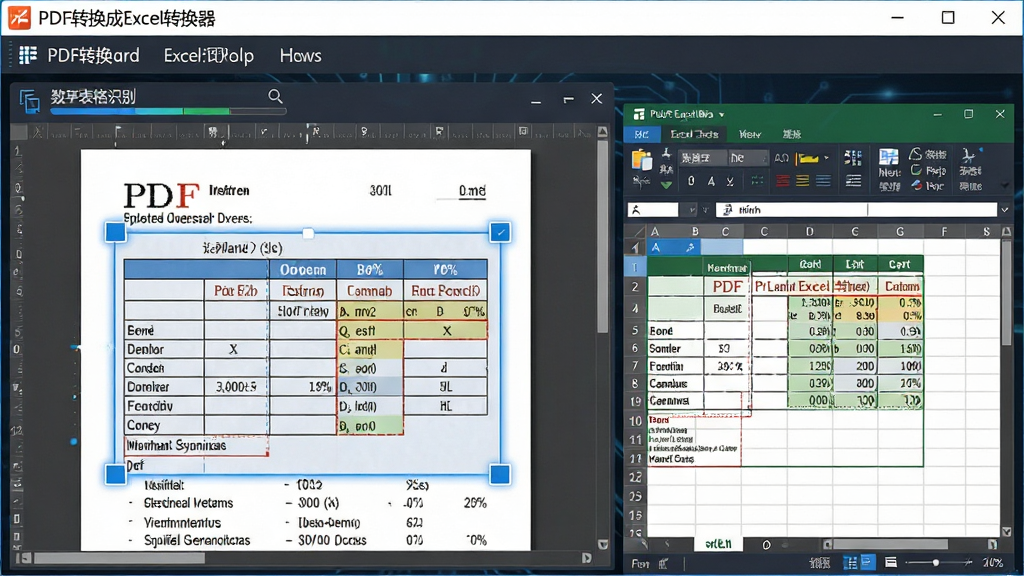Viewport: 1024px width, 576px height.
Task: Open the Excel menu in top bar
Action: pos(208,56)
